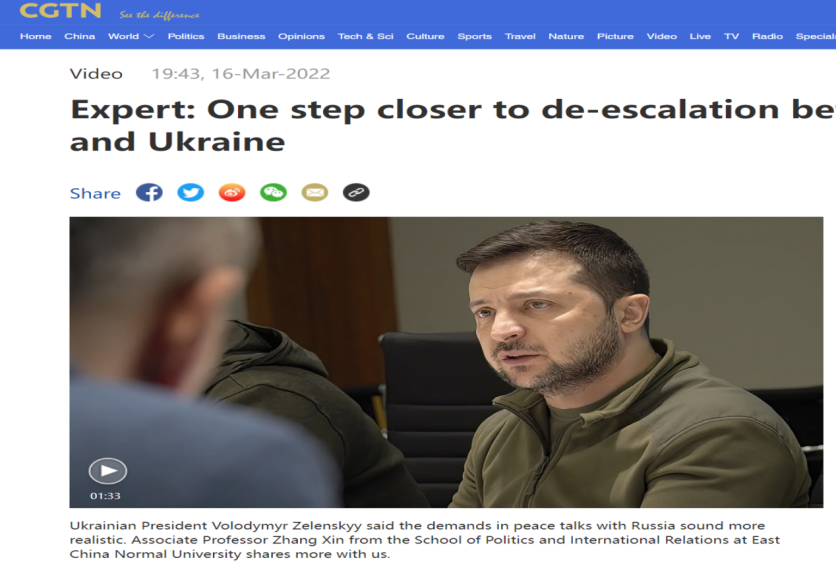Click the Zelenskyy video thumbnail

pos(446,362)
